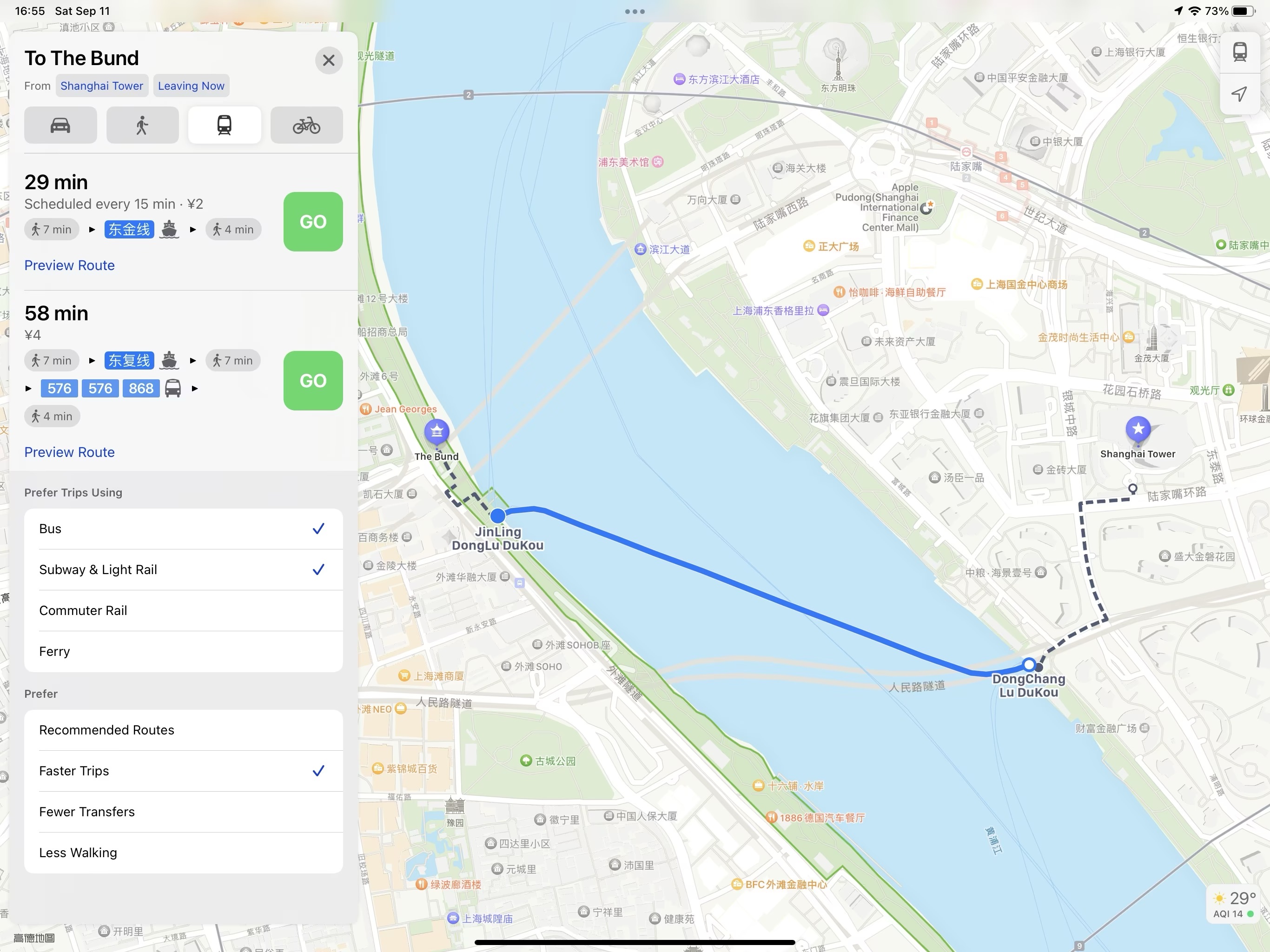The image size is (1270, 952).
Task: Open Preview Route for 29 min trip
Action: point(69,265)
